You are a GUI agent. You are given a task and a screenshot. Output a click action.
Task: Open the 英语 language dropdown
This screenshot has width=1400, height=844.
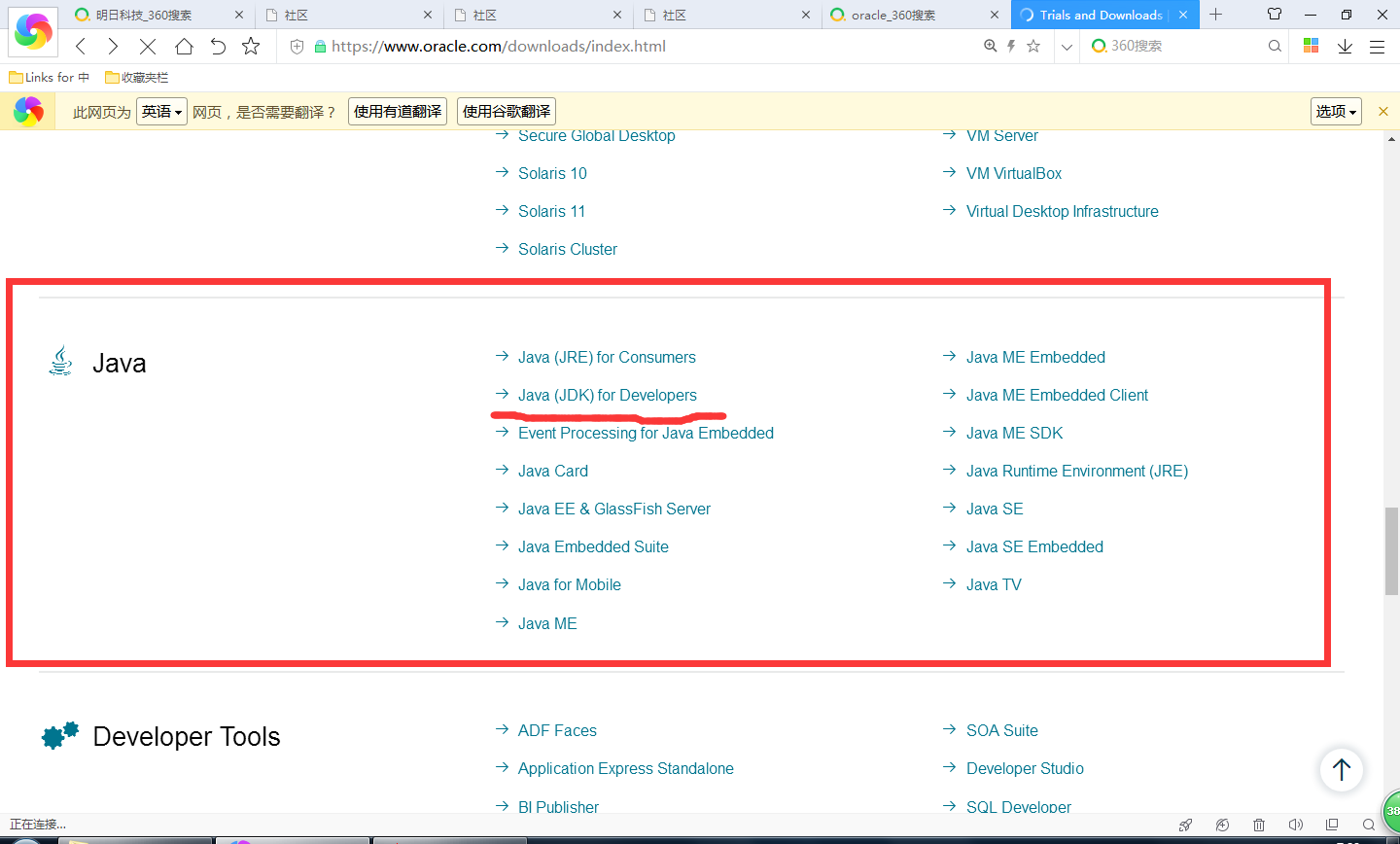tap(161, 112)
